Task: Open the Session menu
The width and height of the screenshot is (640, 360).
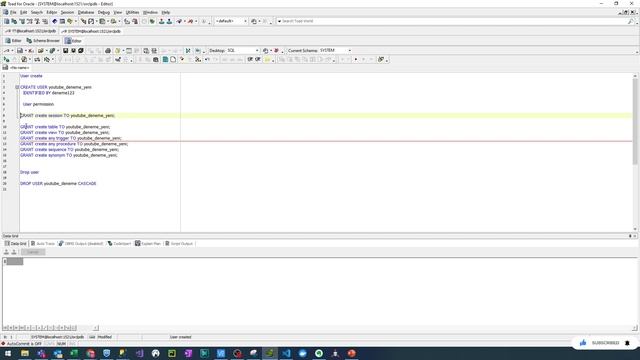Action: [67, 13]
